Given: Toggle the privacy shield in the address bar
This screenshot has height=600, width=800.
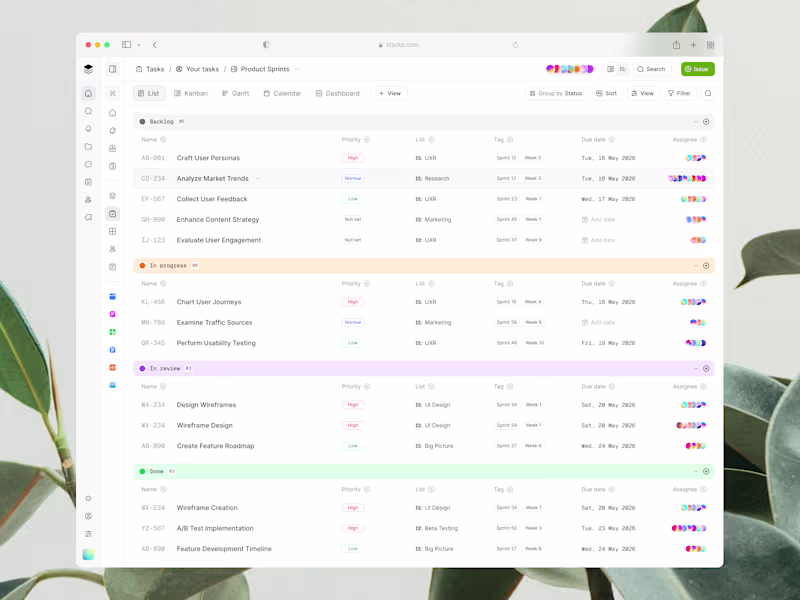Looking at the screenshot, I should [x=266, y=45].
